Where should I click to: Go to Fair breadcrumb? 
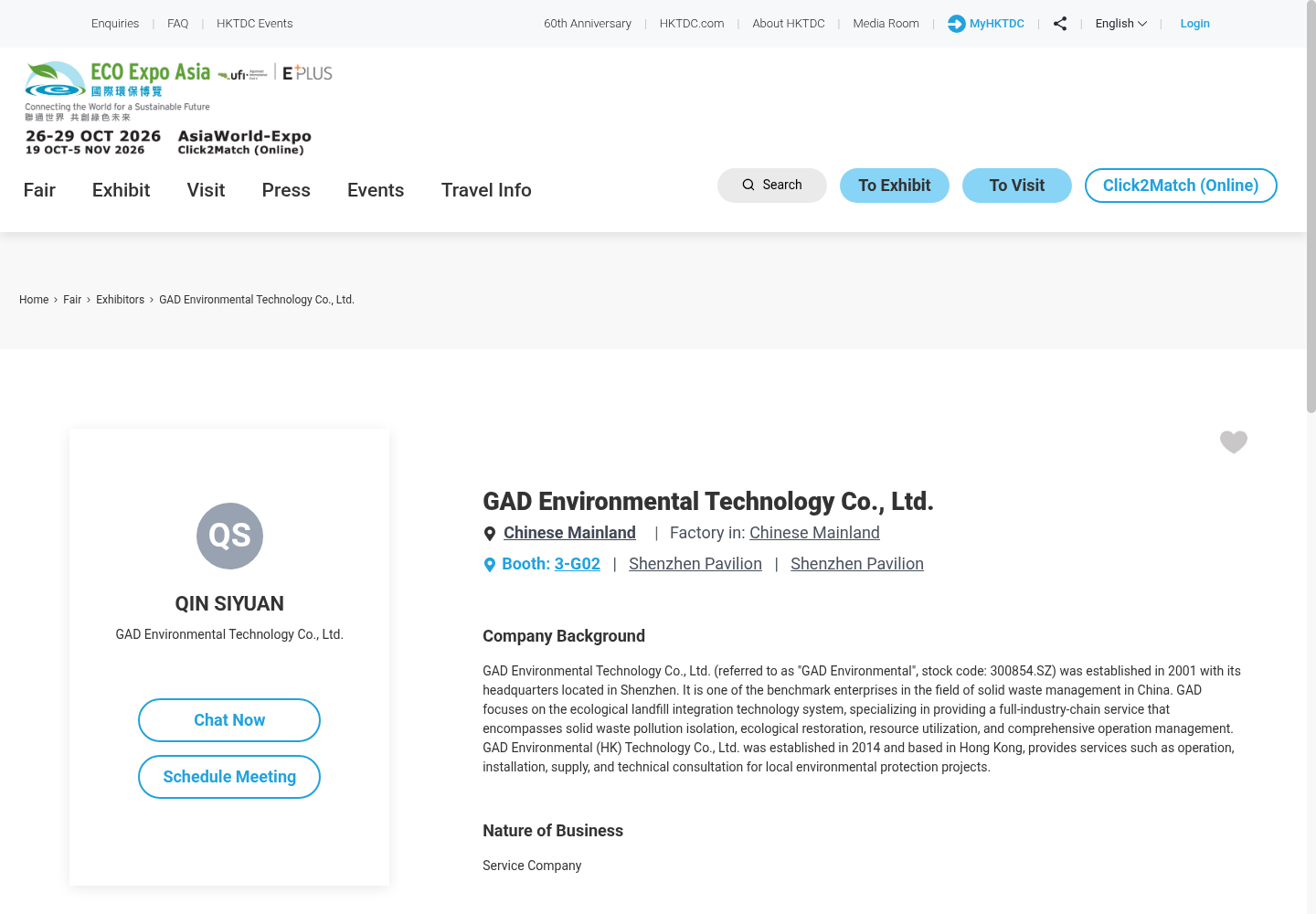coord(72,300)
